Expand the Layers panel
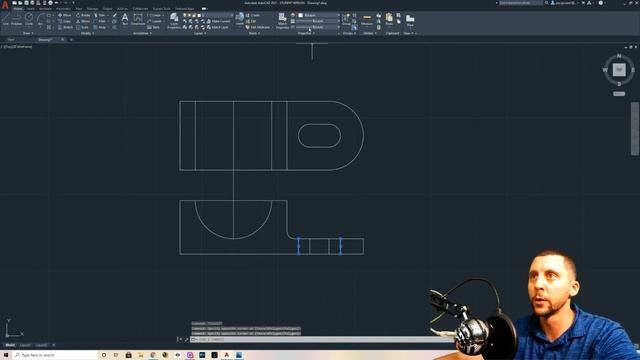The image size is (640, 360). (x=200, y=33)
